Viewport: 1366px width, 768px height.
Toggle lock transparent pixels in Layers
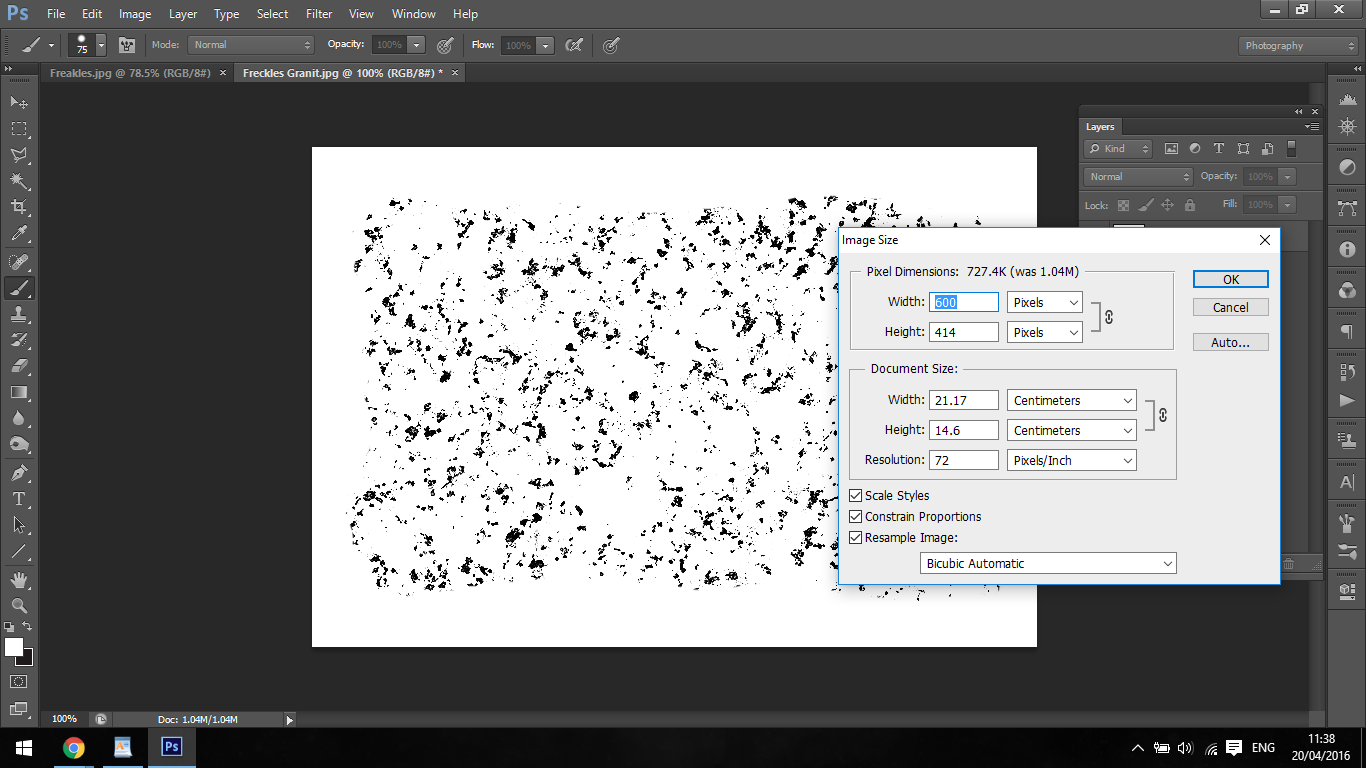1123,205
